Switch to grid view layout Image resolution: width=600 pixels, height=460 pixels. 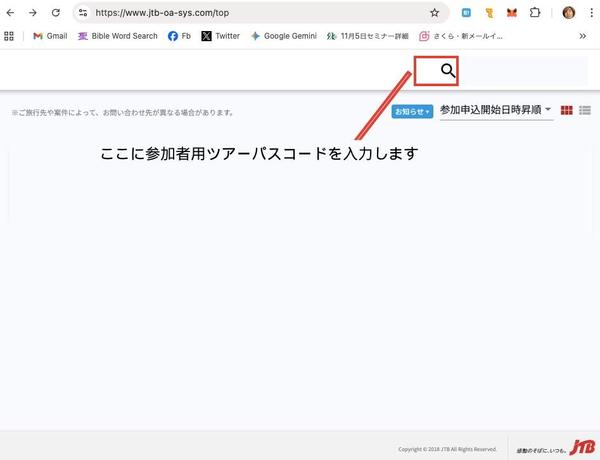567,110
